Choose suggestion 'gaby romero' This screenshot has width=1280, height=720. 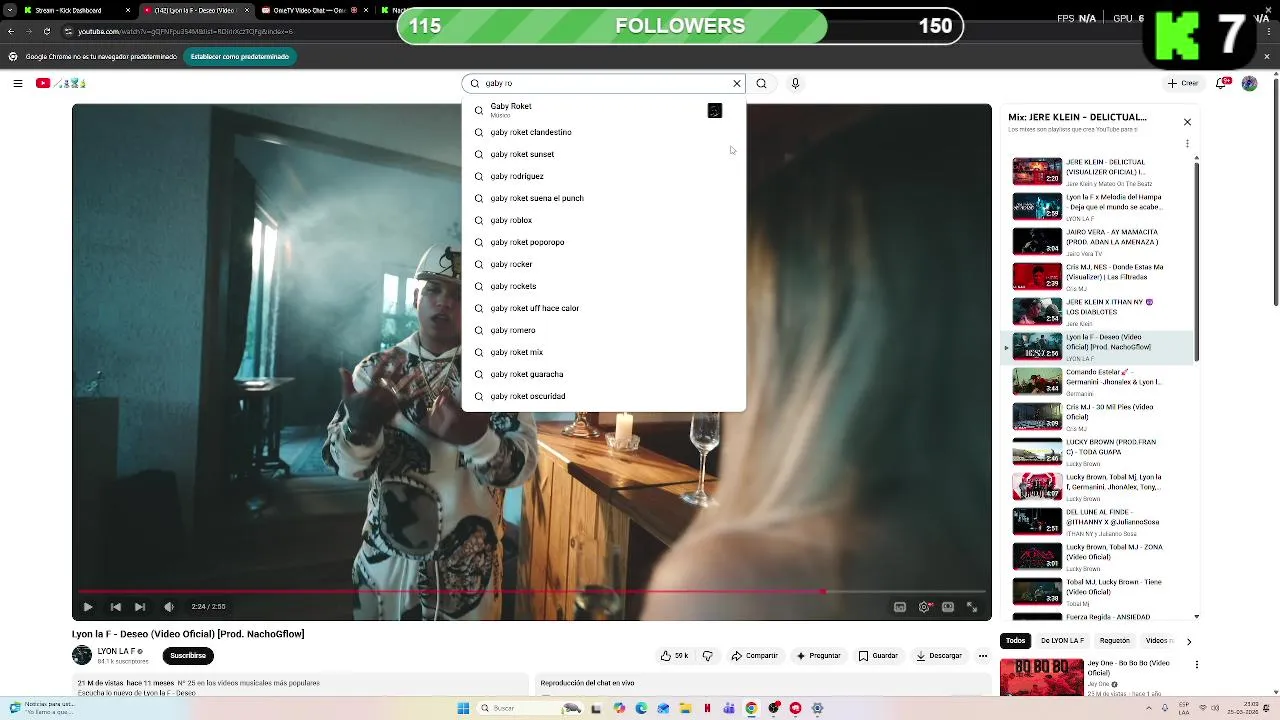604,330
